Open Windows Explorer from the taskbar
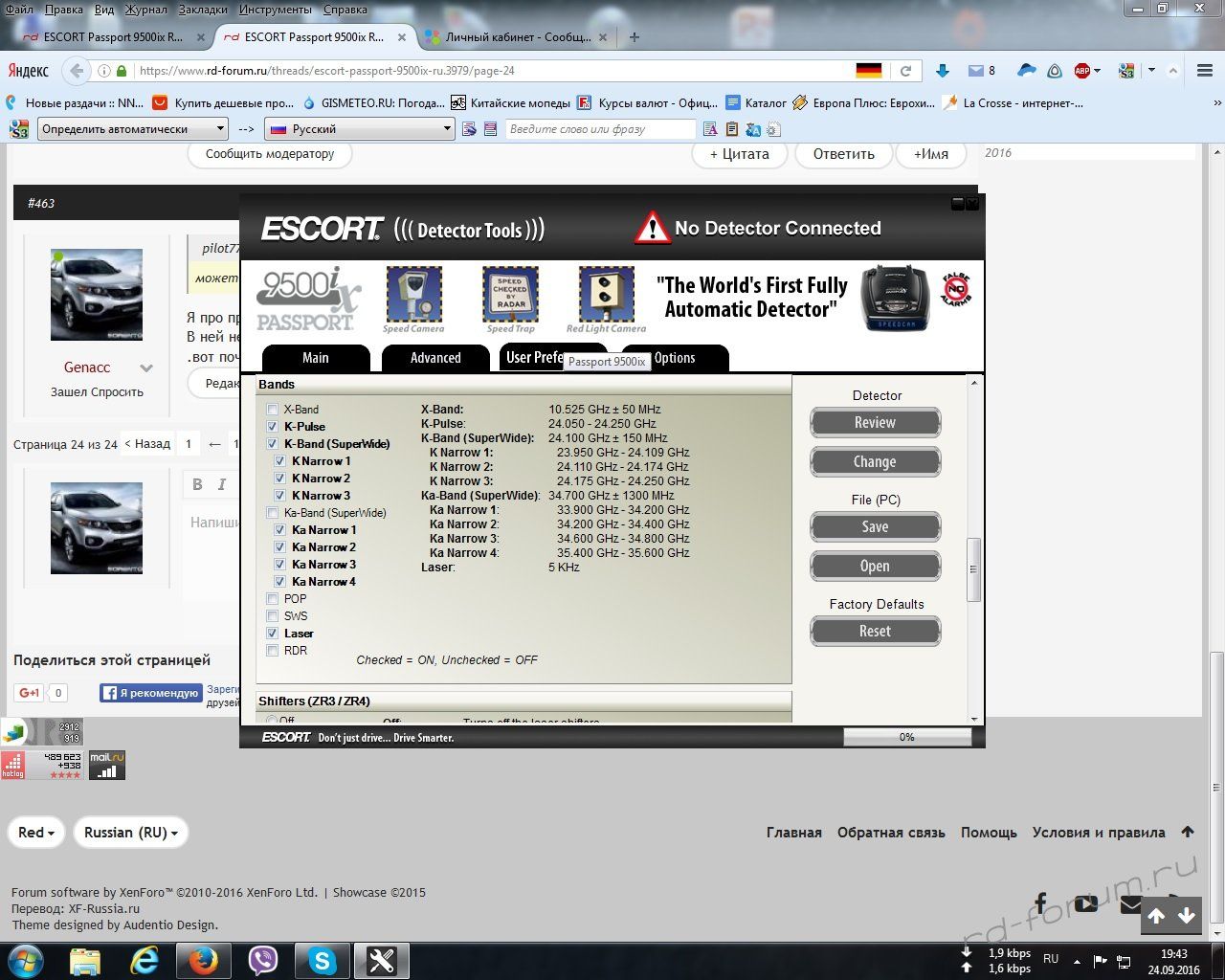 [85, 961]
